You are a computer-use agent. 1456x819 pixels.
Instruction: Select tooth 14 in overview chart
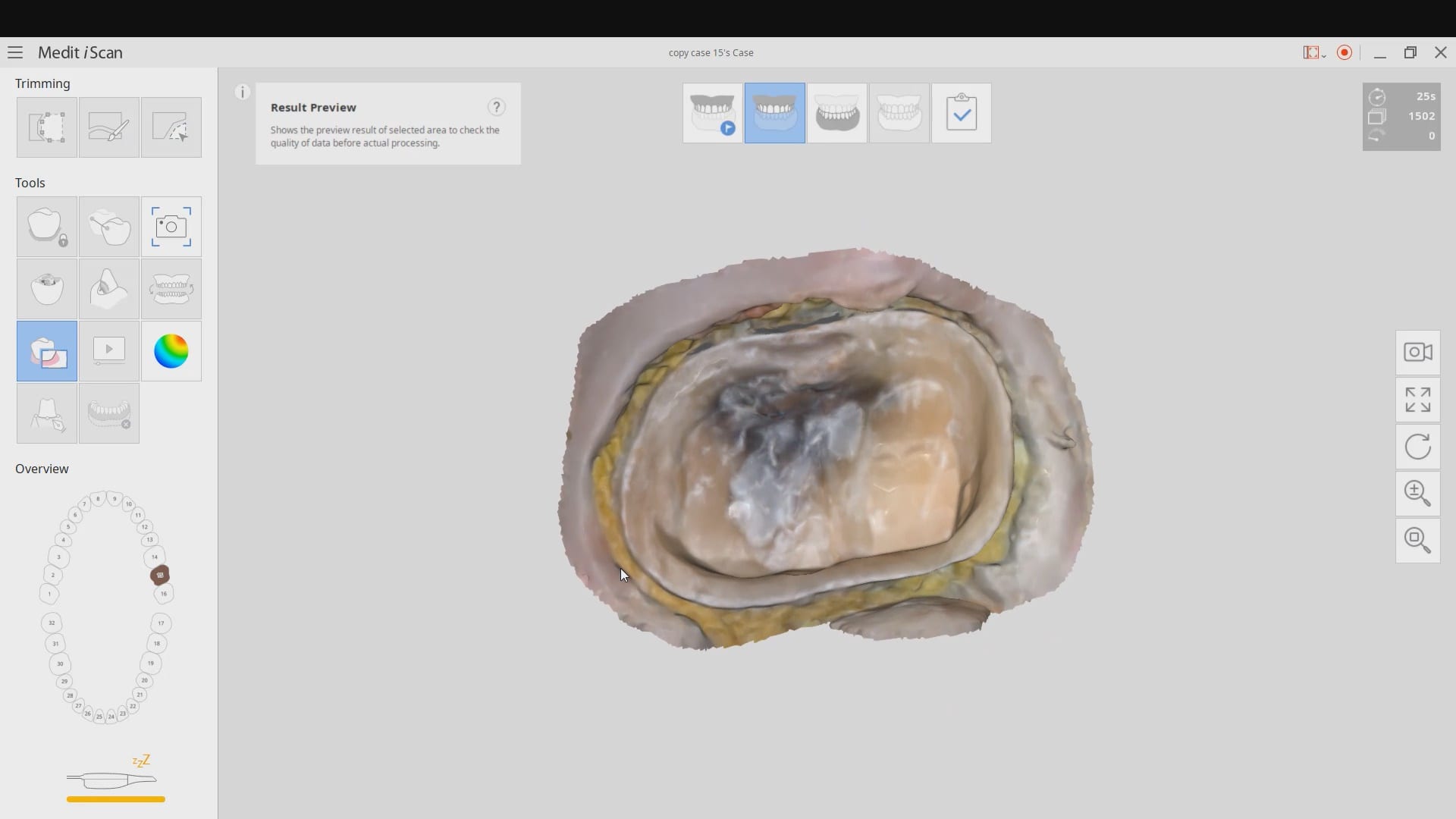point(155,557)
